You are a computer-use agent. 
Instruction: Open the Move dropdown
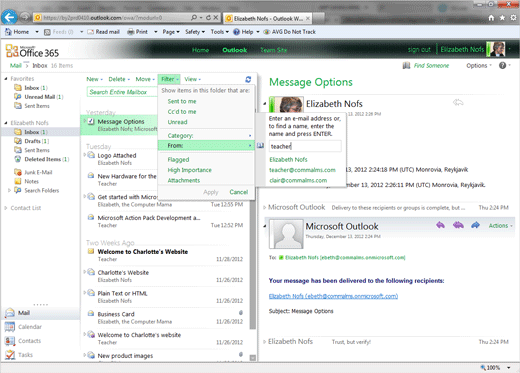pyautogui.click(x=145, y=79)
